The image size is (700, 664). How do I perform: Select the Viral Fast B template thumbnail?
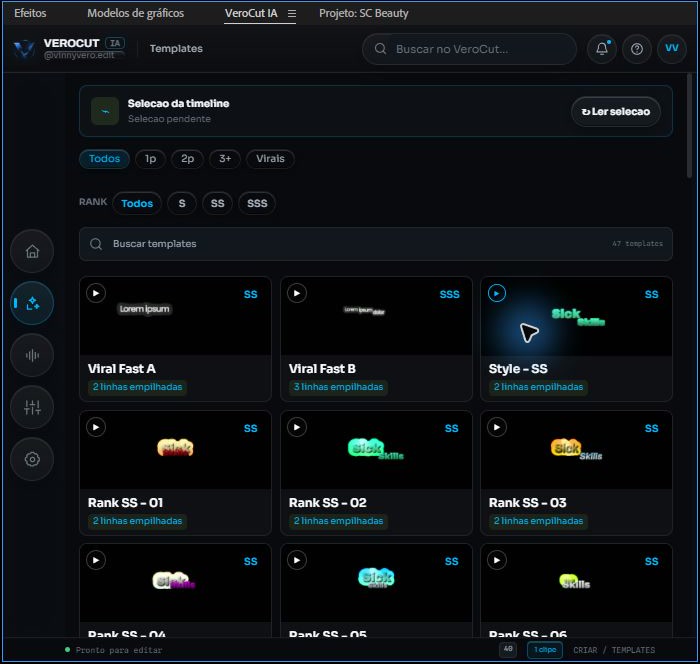[x=376, y=316]
